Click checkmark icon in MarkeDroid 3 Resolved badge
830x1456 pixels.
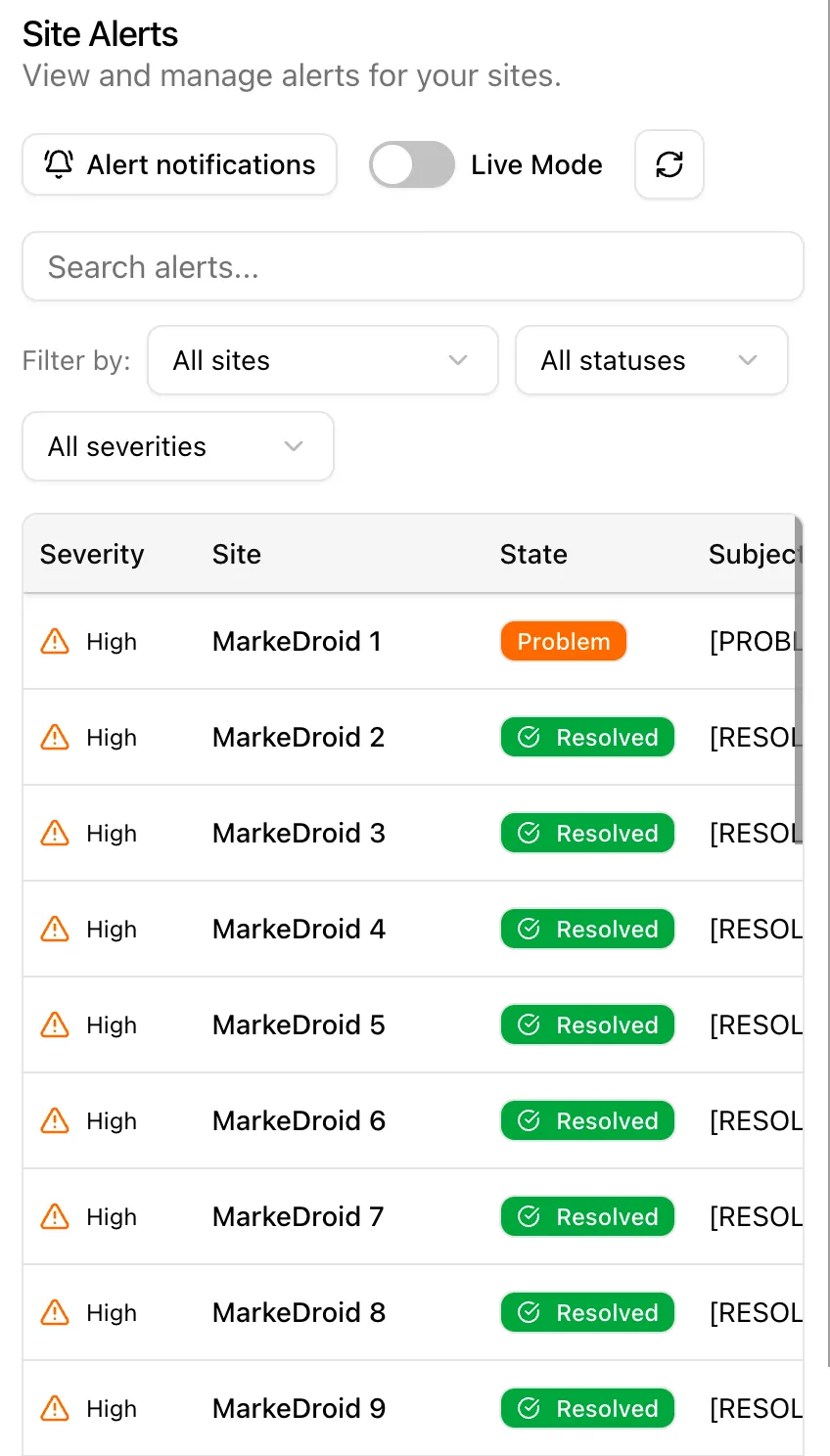[x=529, y=833]
